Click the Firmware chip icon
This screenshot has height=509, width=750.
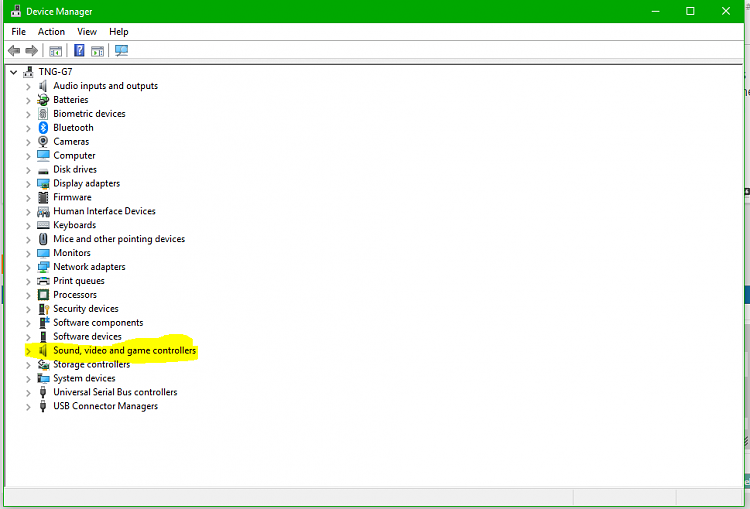pos(43,197)
